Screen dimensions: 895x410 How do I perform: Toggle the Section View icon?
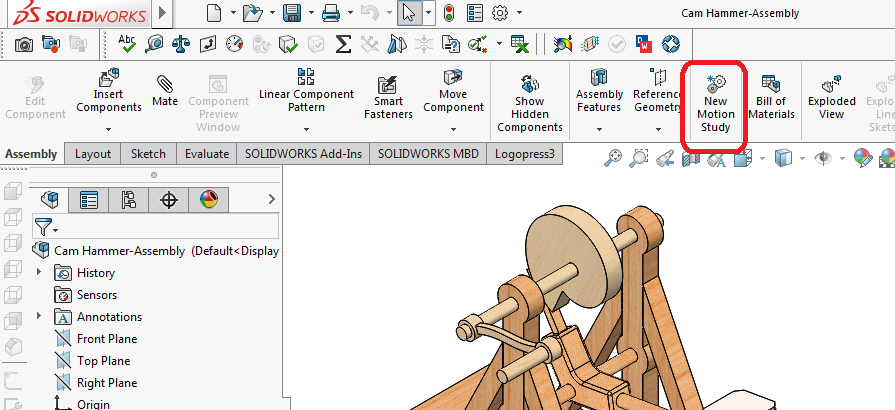(691, 158)
